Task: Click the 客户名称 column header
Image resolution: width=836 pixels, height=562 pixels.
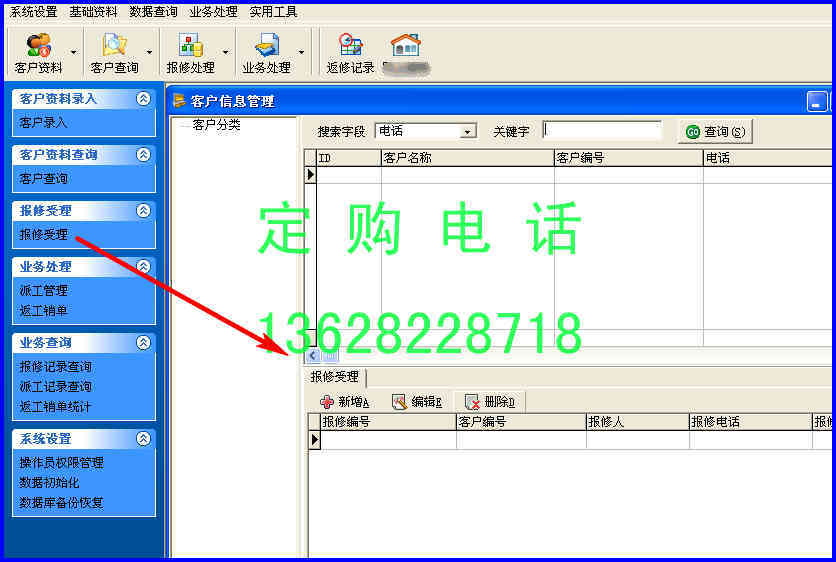Action: tap(468, 158)
